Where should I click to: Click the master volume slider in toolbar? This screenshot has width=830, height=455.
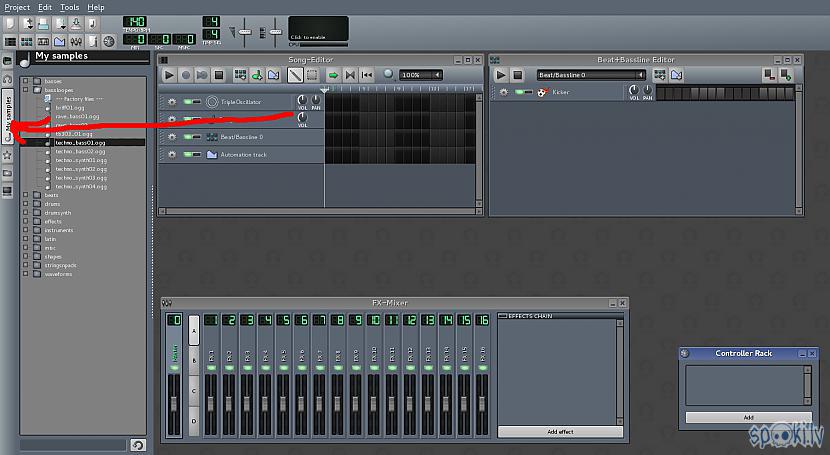click(x=245, y=32)
